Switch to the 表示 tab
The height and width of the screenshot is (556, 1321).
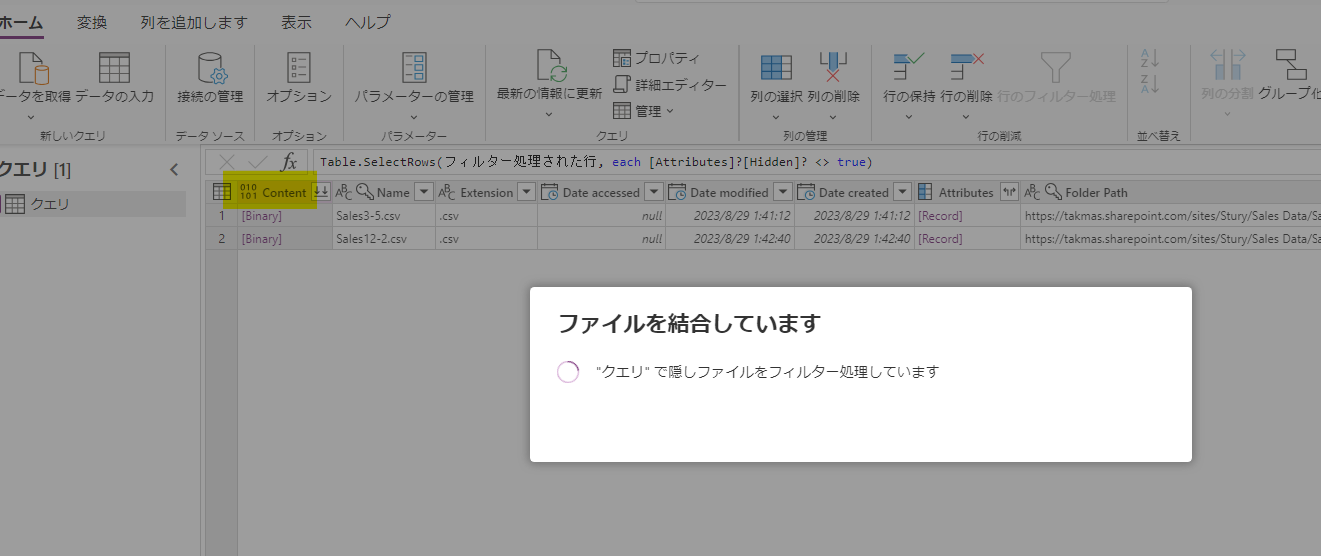[296, 22]
